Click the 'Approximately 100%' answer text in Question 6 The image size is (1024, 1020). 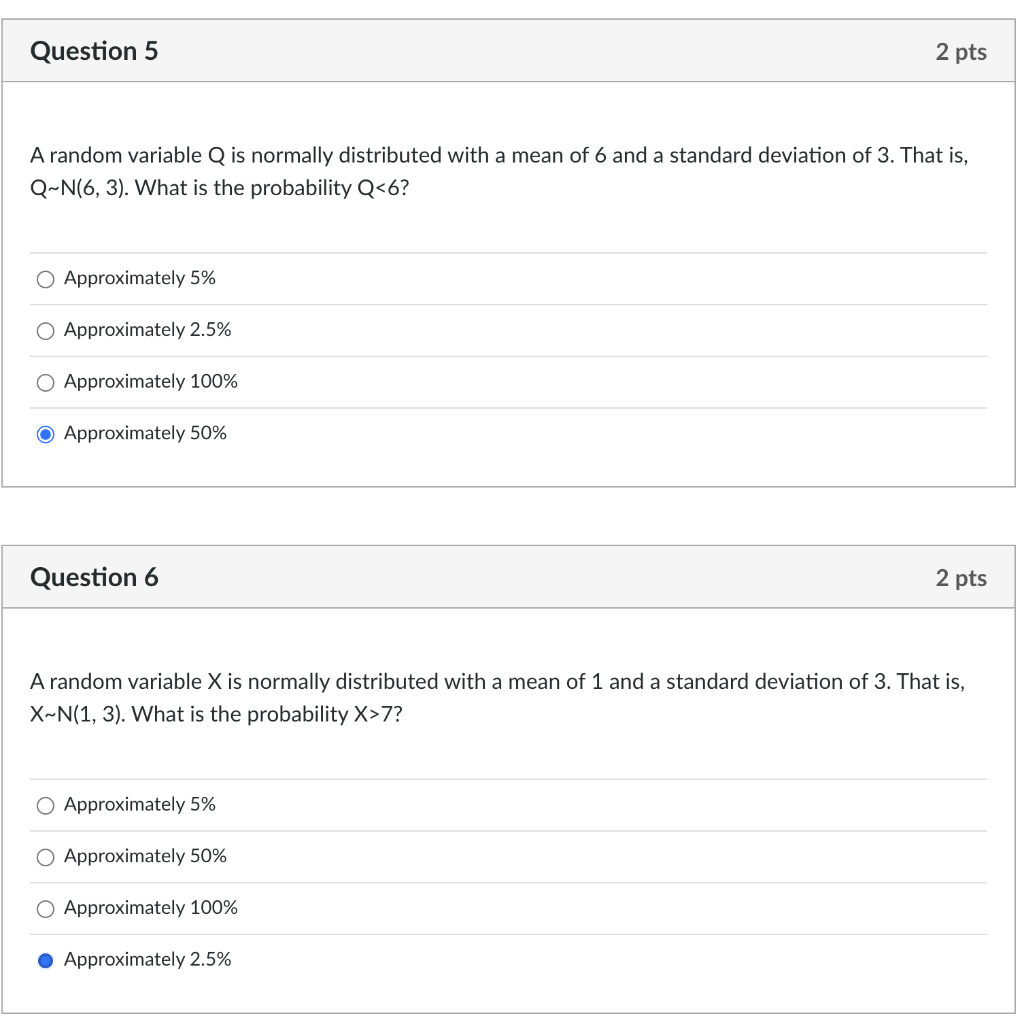150,908
